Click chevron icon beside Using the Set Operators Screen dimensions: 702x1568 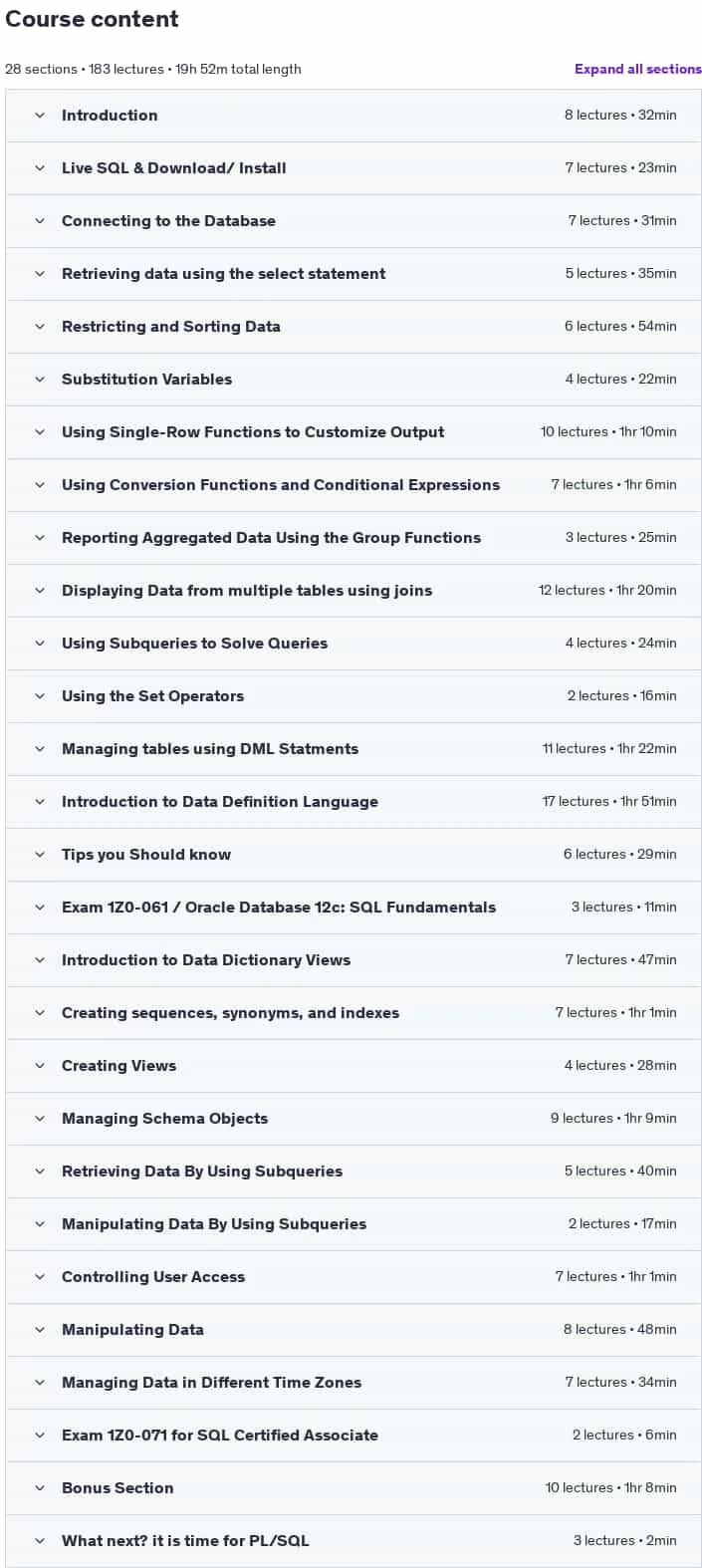[40, 696]
